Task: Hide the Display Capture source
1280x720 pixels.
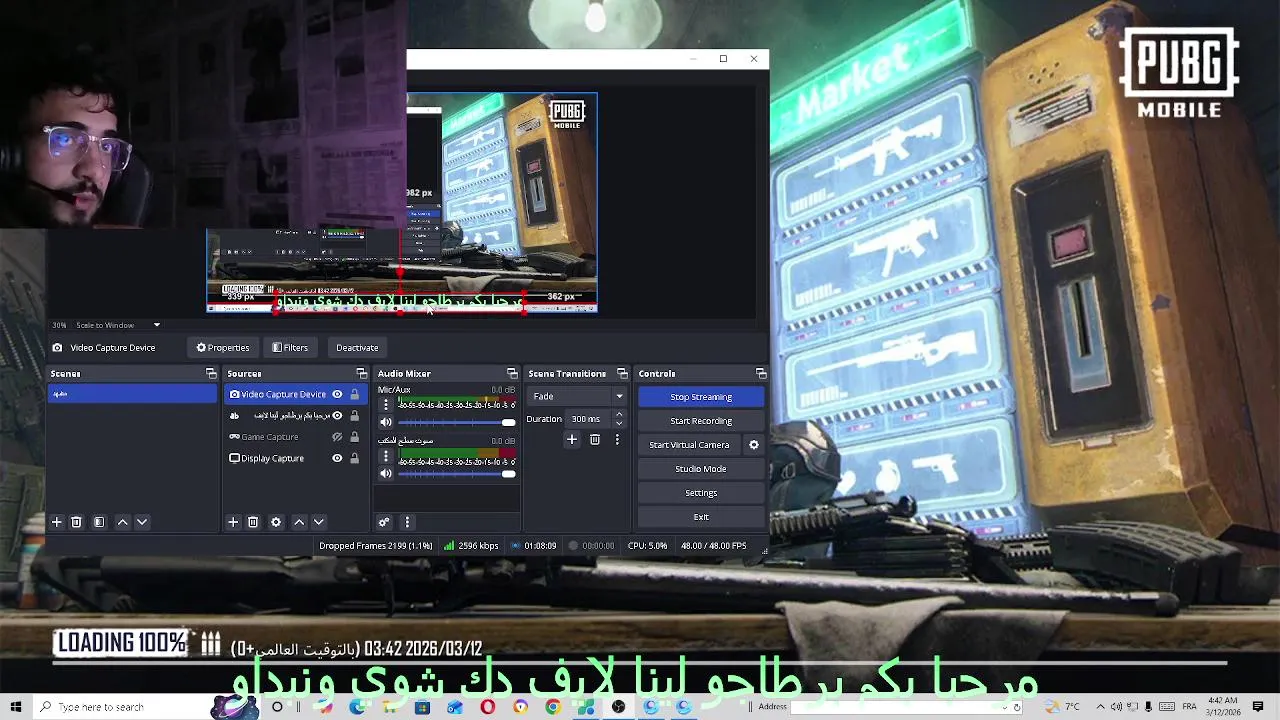Action: coord(337,458)
